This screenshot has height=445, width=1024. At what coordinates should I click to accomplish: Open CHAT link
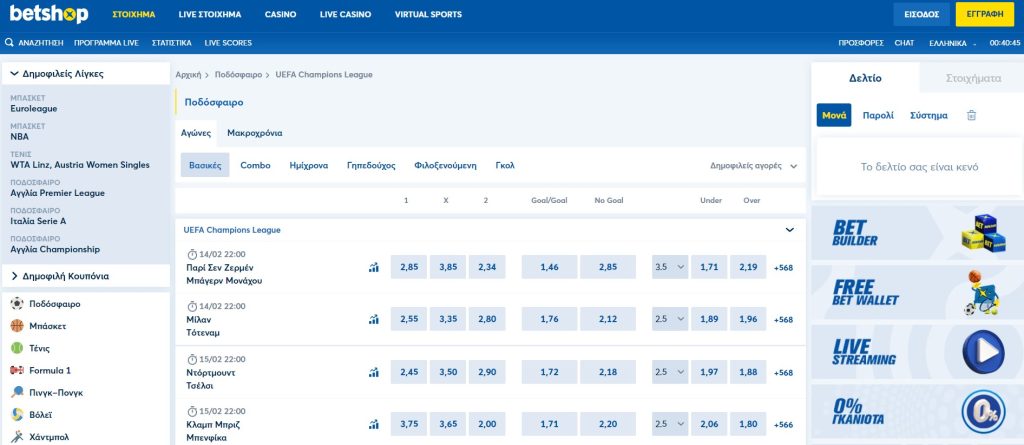pyautogui.click(x=904, y=43)
